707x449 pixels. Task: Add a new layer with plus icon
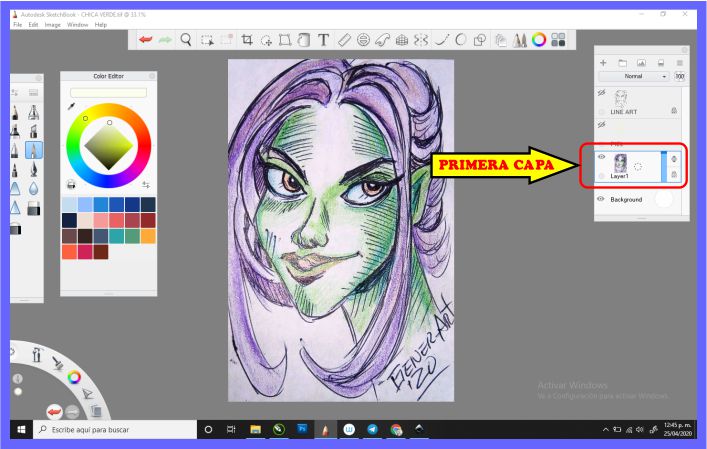pyautogui.click(x=603, y=63)
